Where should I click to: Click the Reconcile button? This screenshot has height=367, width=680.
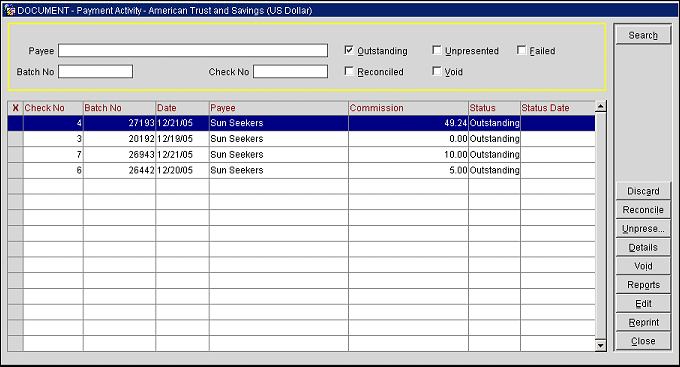(x=643, y=210)
